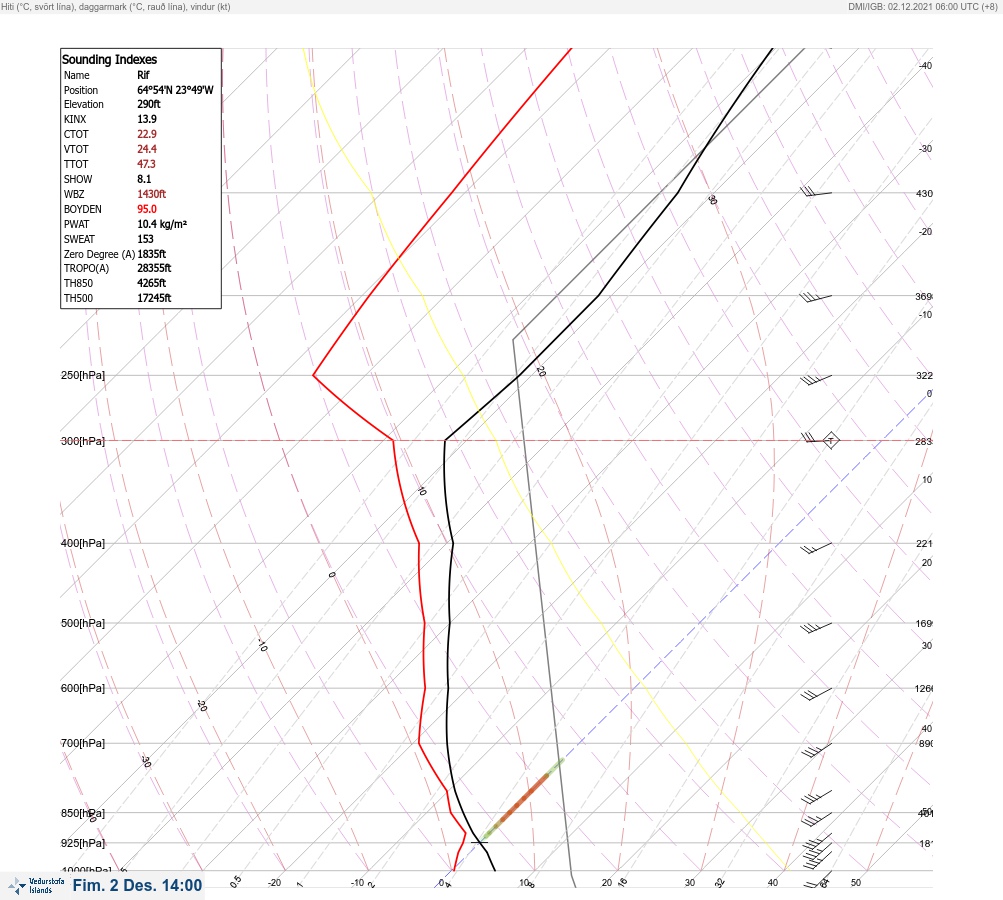This screenshot has height=900, width=1003.
Task: Click the wind barb at 600 hPa level
Action: 816,693
